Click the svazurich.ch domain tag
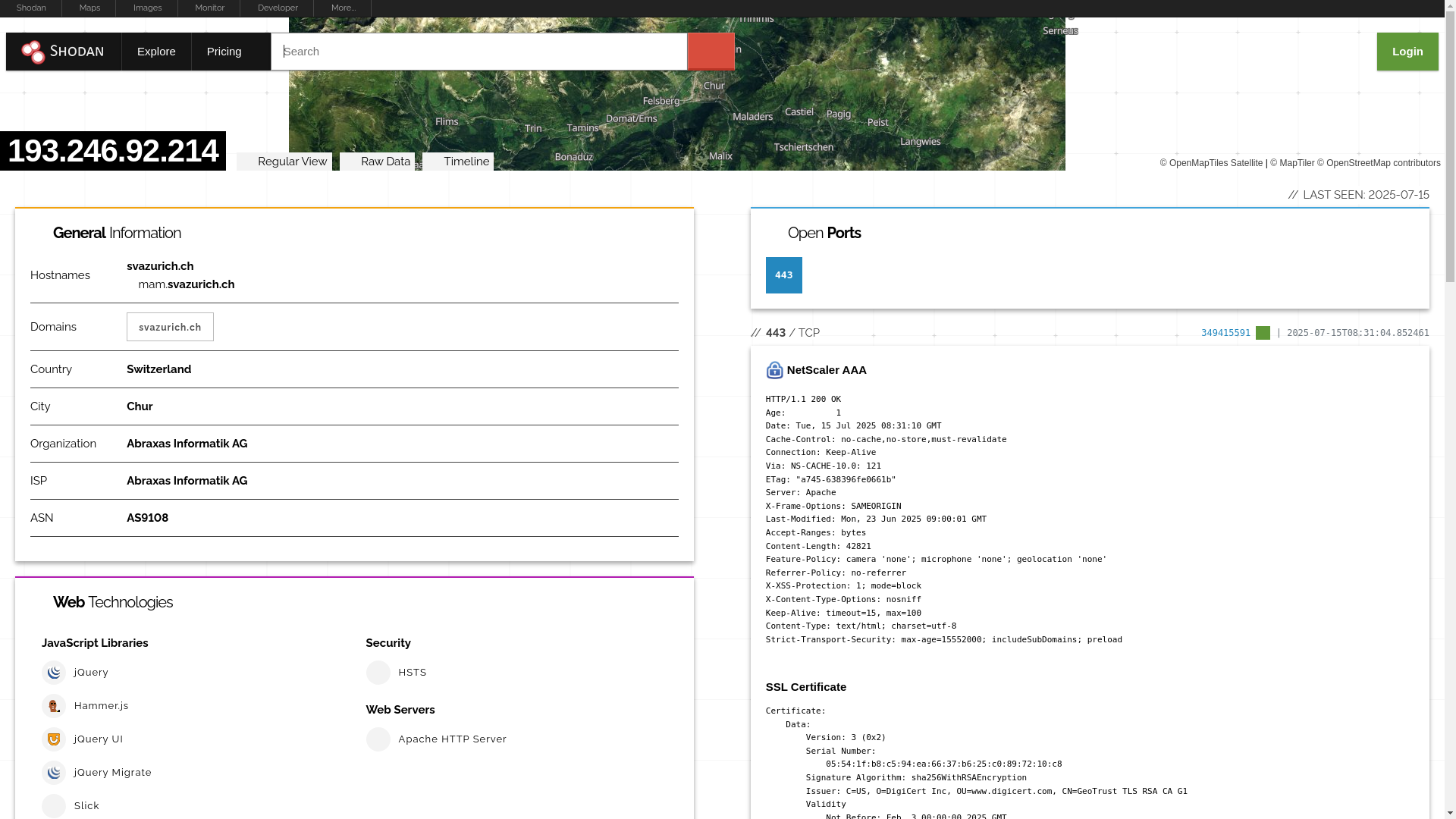The height and width of the screenshot is (819, 1456). (170, 327)
